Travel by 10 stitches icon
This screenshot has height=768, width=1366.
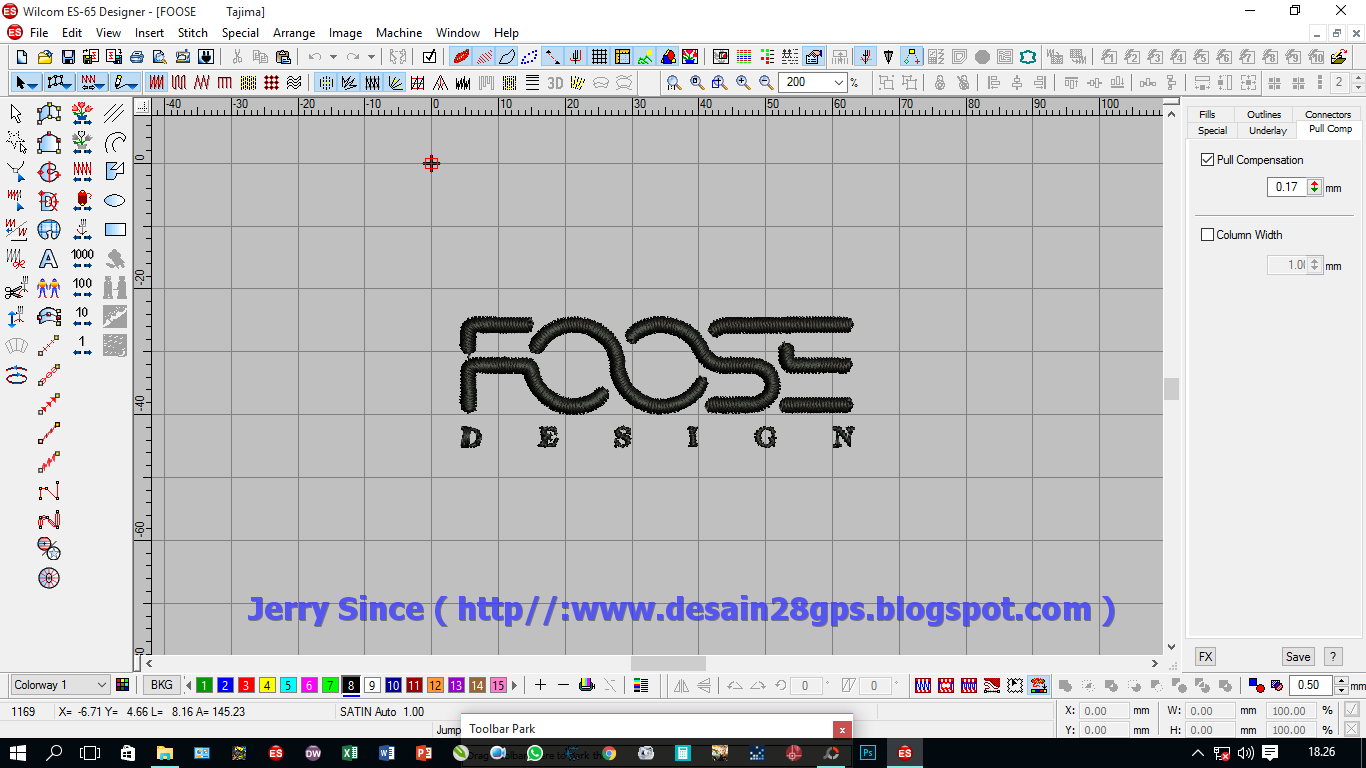[x=82, y=317]
